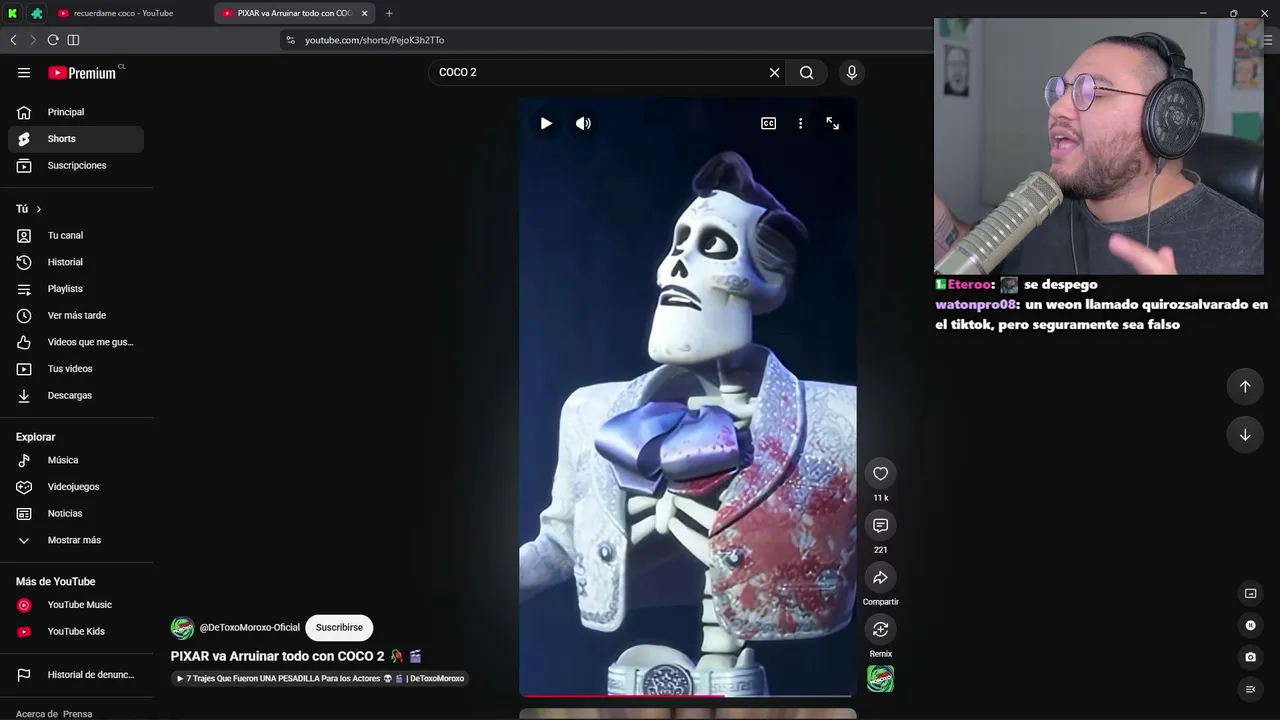The height and width of the screenshot is (720, 1280).
Task: Close the 'PIXAR va Arruinar todo' tab
Action: (x=364, y=13)
